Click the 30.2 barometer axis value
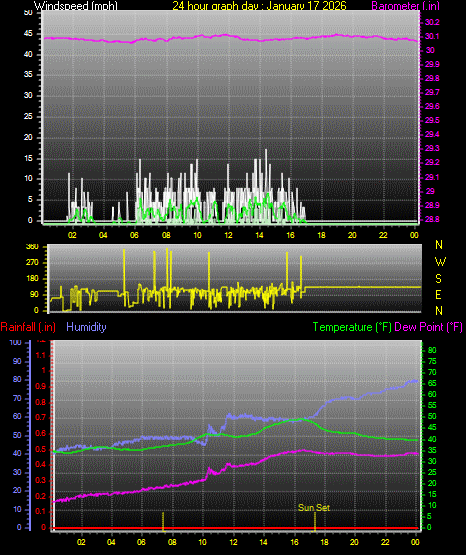This screenshot has height=555, width=466. 432,22
